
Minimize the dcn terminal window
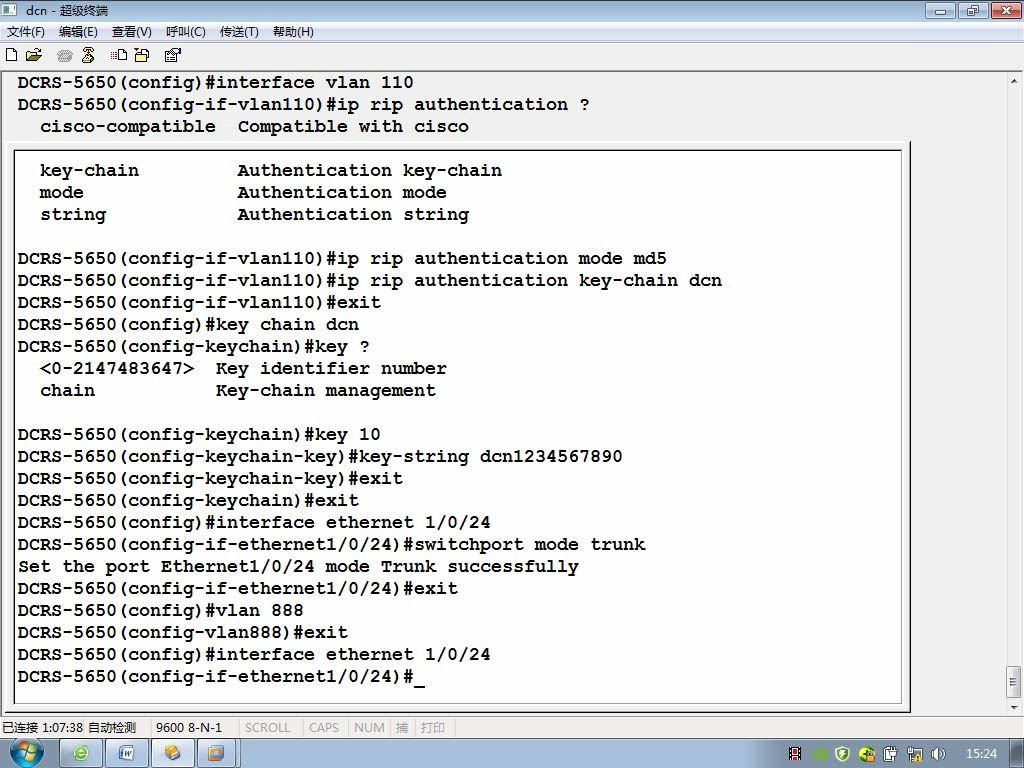click(x=941, y=10)
